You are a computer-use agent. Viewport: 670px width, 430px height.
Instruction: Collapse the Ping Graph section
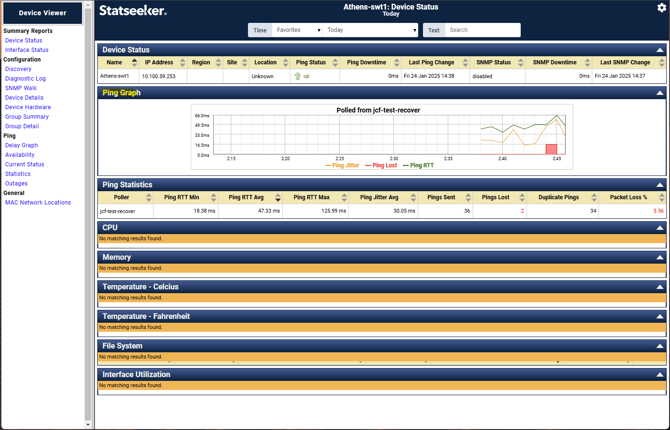point(659,93)
